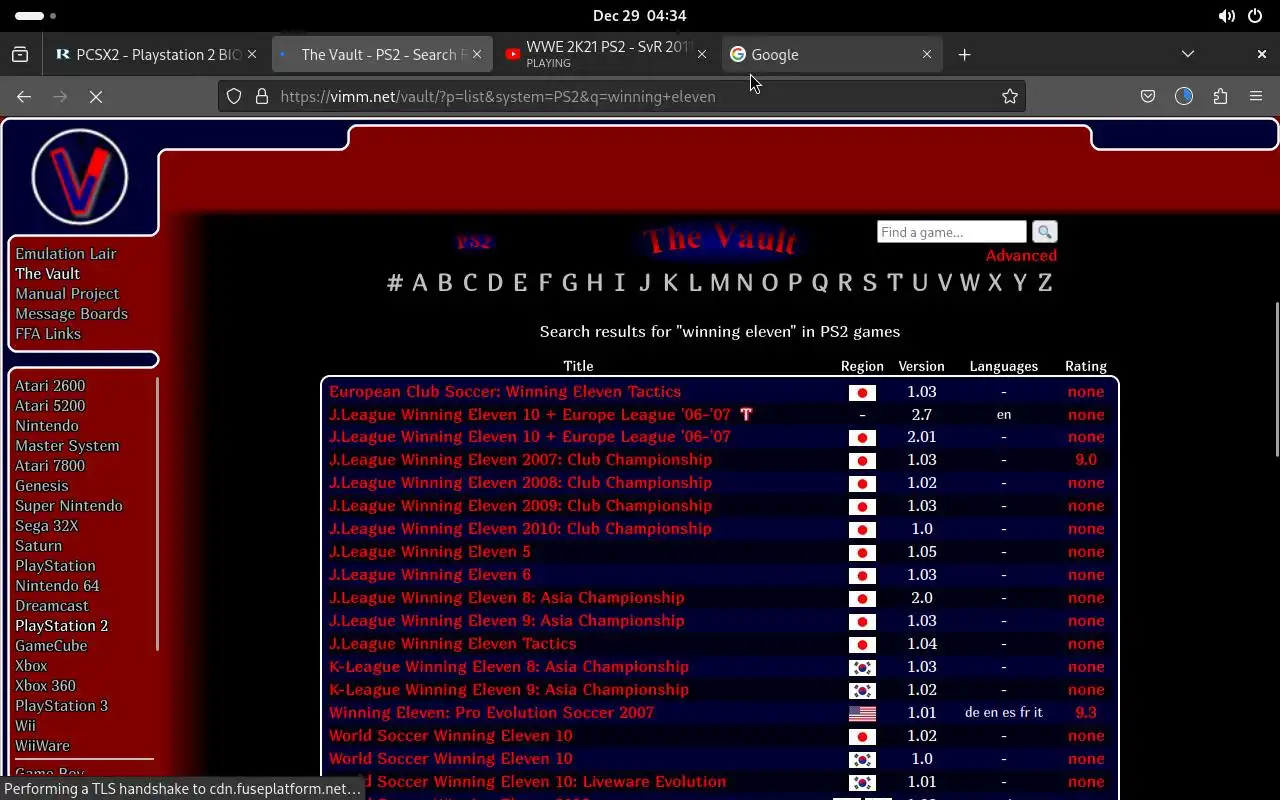The image size is (1280, 800).
Task: Select PlayStation 2 system
Action: click(61, 625)
